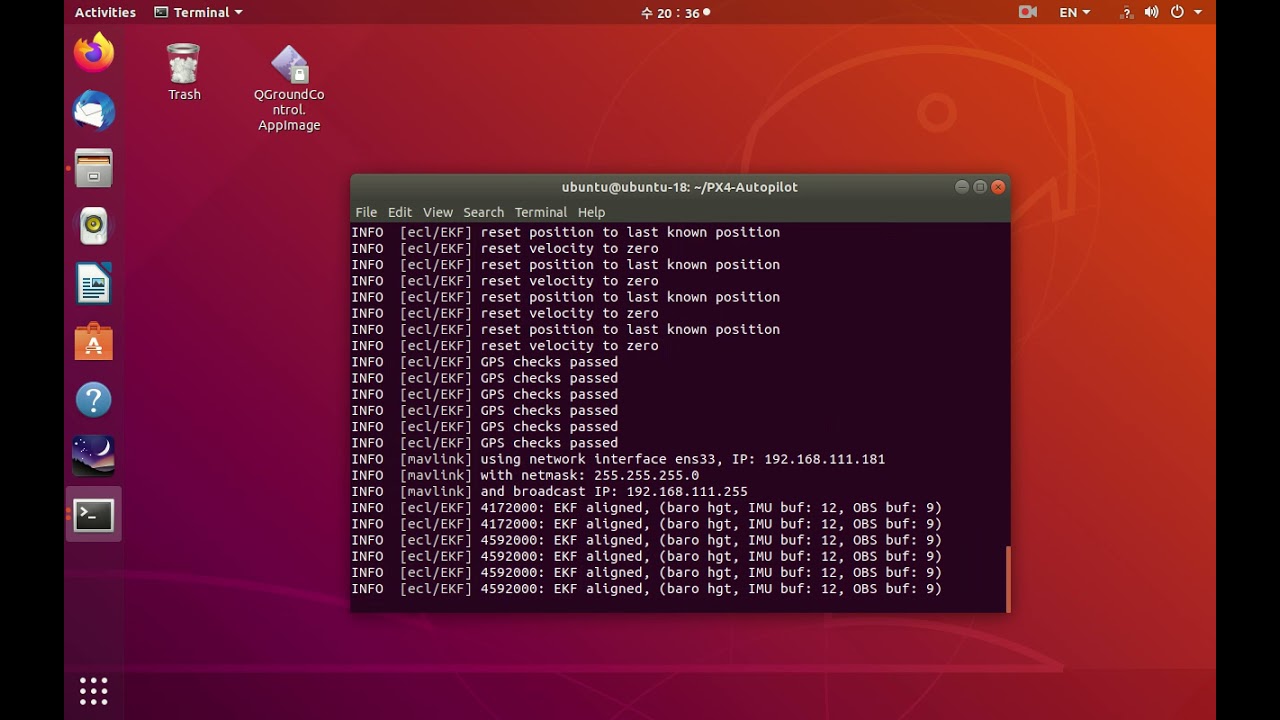Select the Trash desktop icon
The height and width of the screenshot is (720, 1280).
[184, 72]
